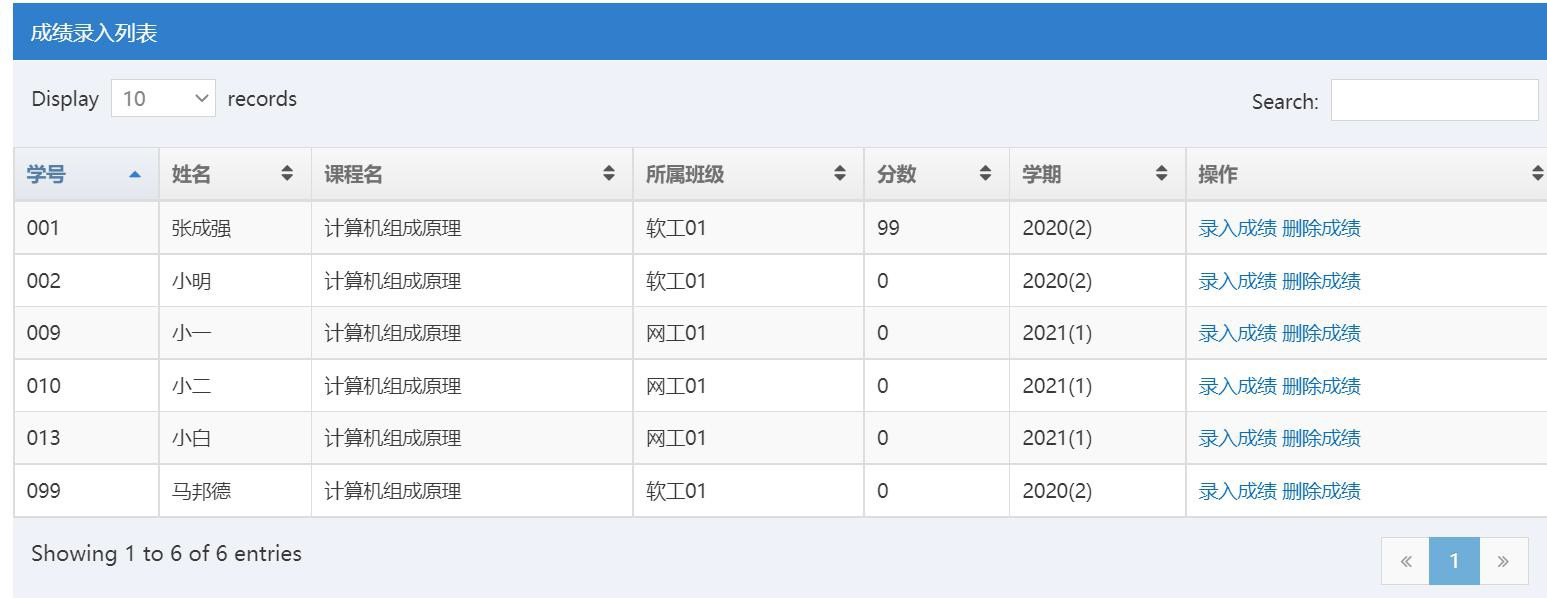The width and height of the screenshot is (1547, 598).
Task: Sort by 课程名 column icon
Action: pos(609,174)
